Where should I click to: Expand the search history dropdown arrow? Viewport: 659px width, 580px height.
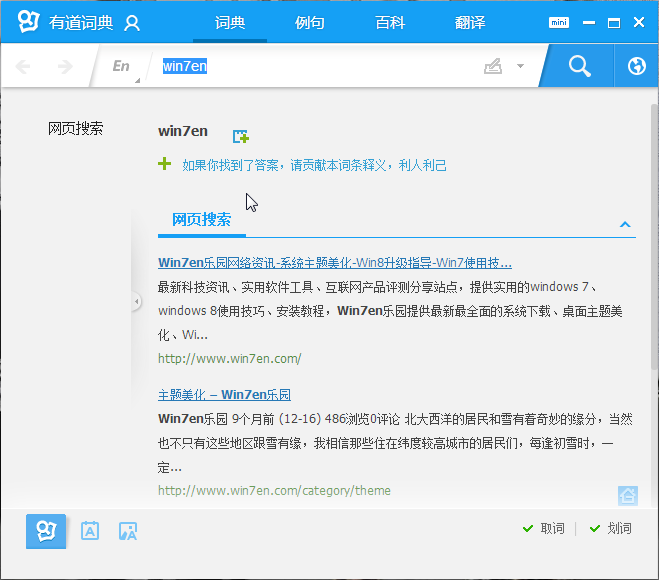pos(520,66)
